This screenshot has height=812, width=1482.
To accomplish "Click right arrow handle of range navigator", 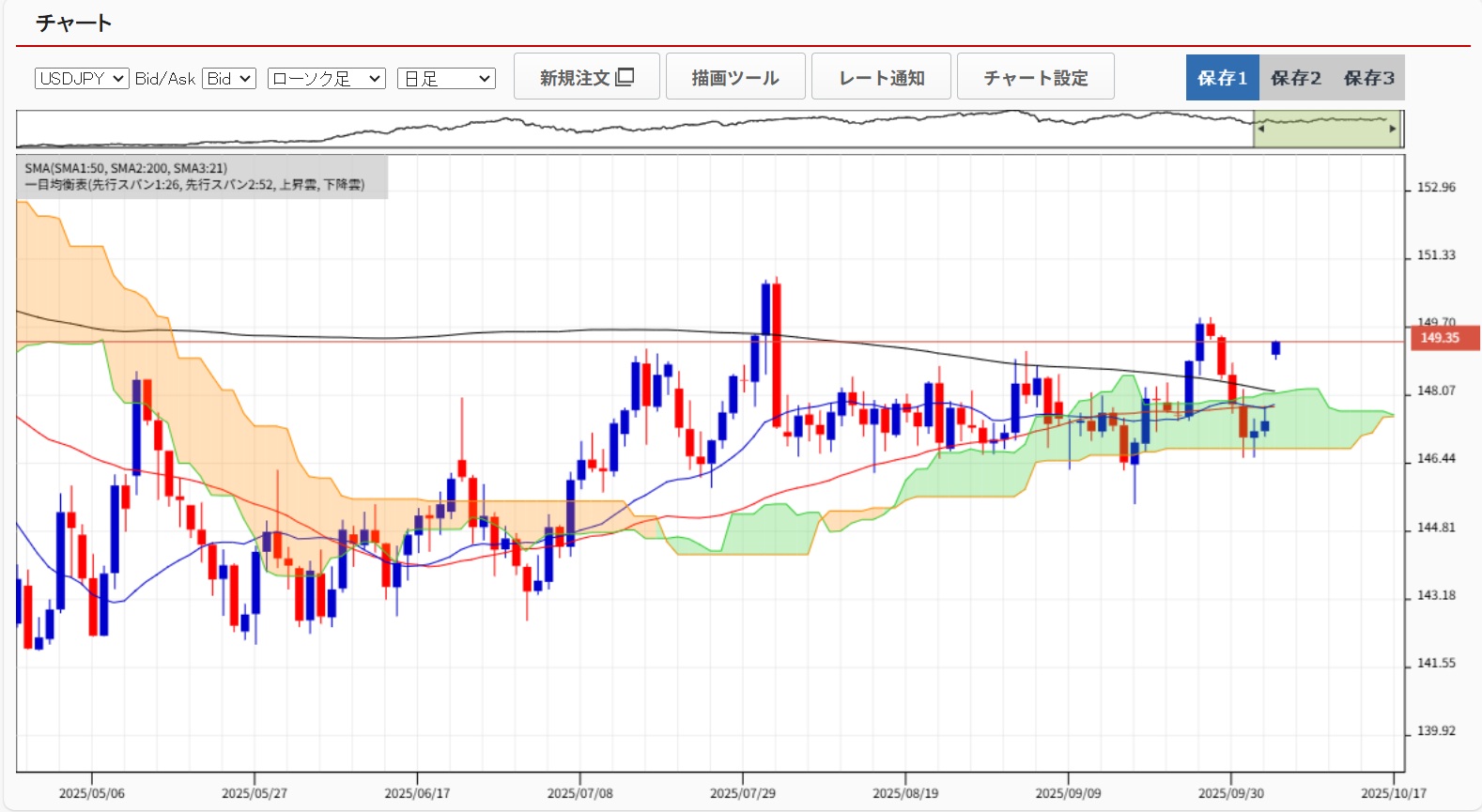I will point(1392,129).
